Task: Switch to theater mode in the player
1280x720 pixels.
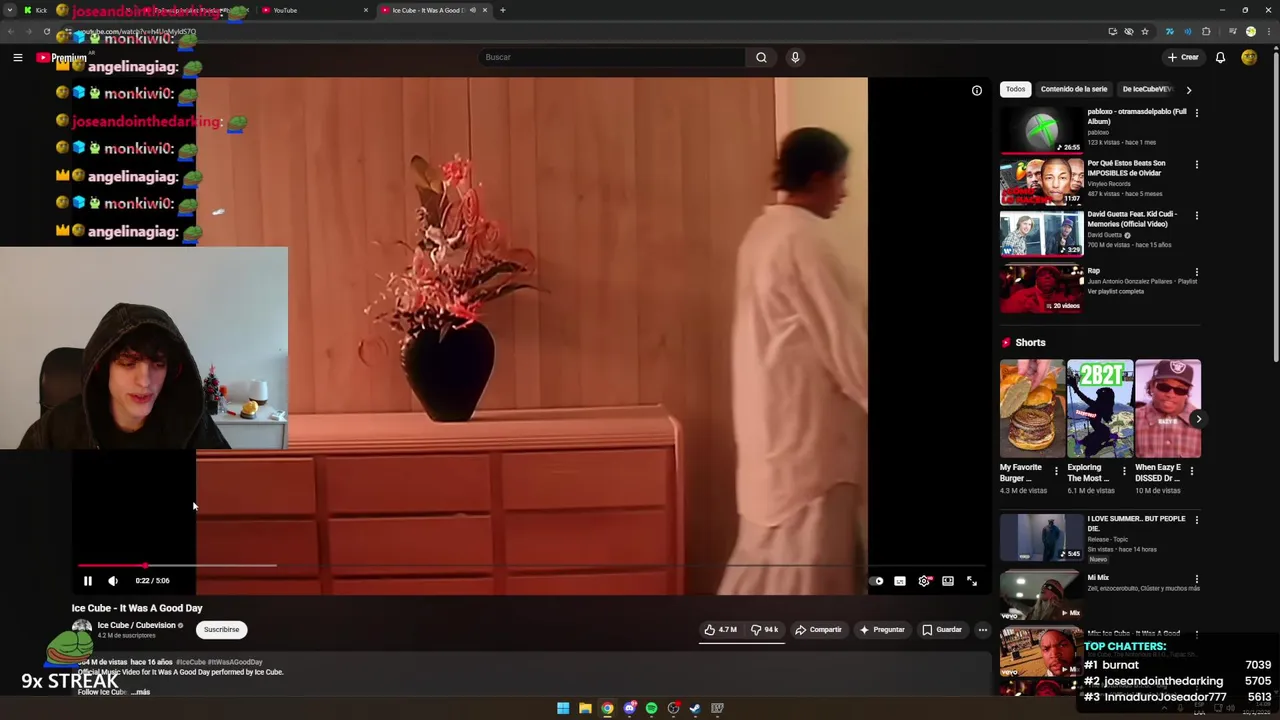Action: point(948,581)
